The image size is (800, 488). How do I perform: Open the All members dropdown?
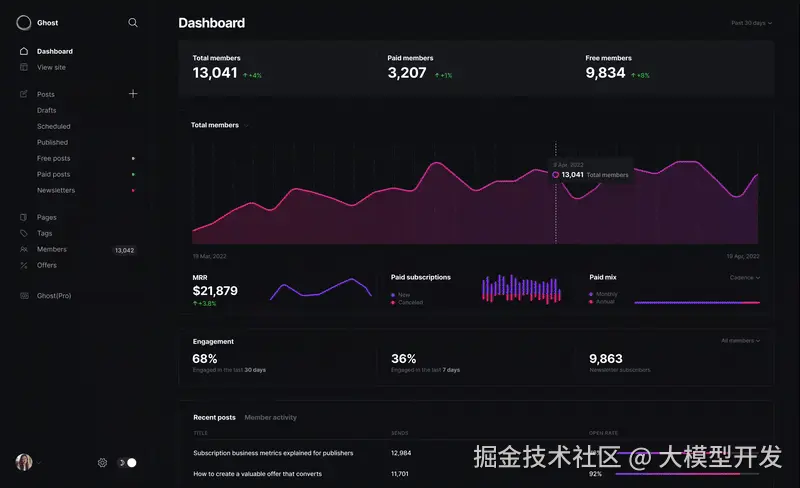click(x=741, y=340)
